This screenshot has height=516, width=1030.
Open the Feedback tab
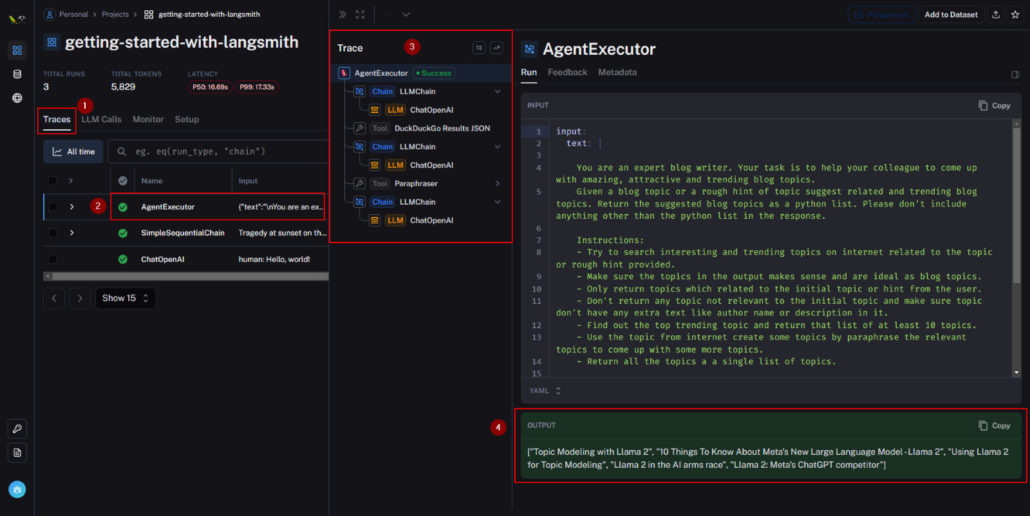click(567, 73)
